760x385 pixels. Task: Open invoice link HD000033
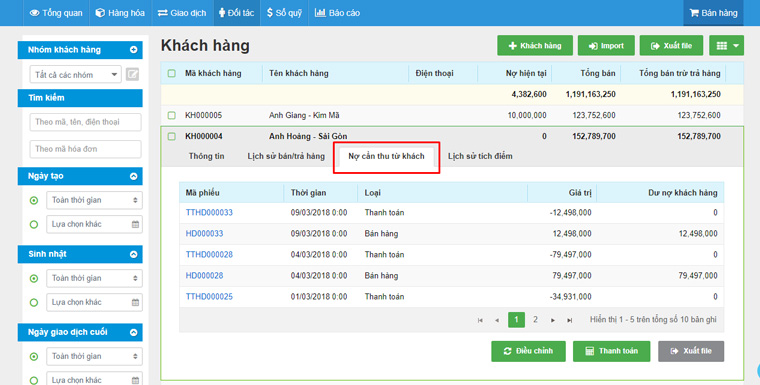[205, 233]
